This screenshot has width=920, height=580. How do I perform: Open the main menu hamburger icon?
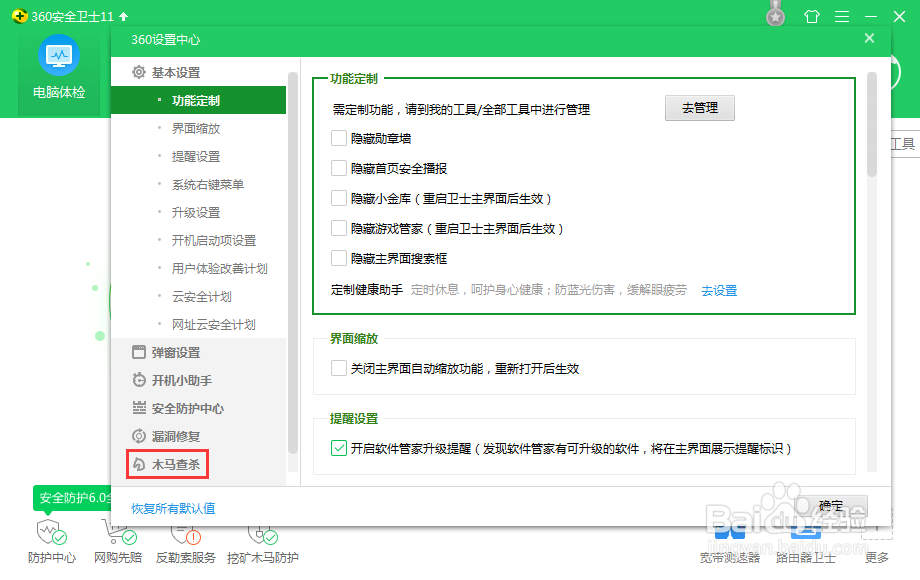[842, 16]
